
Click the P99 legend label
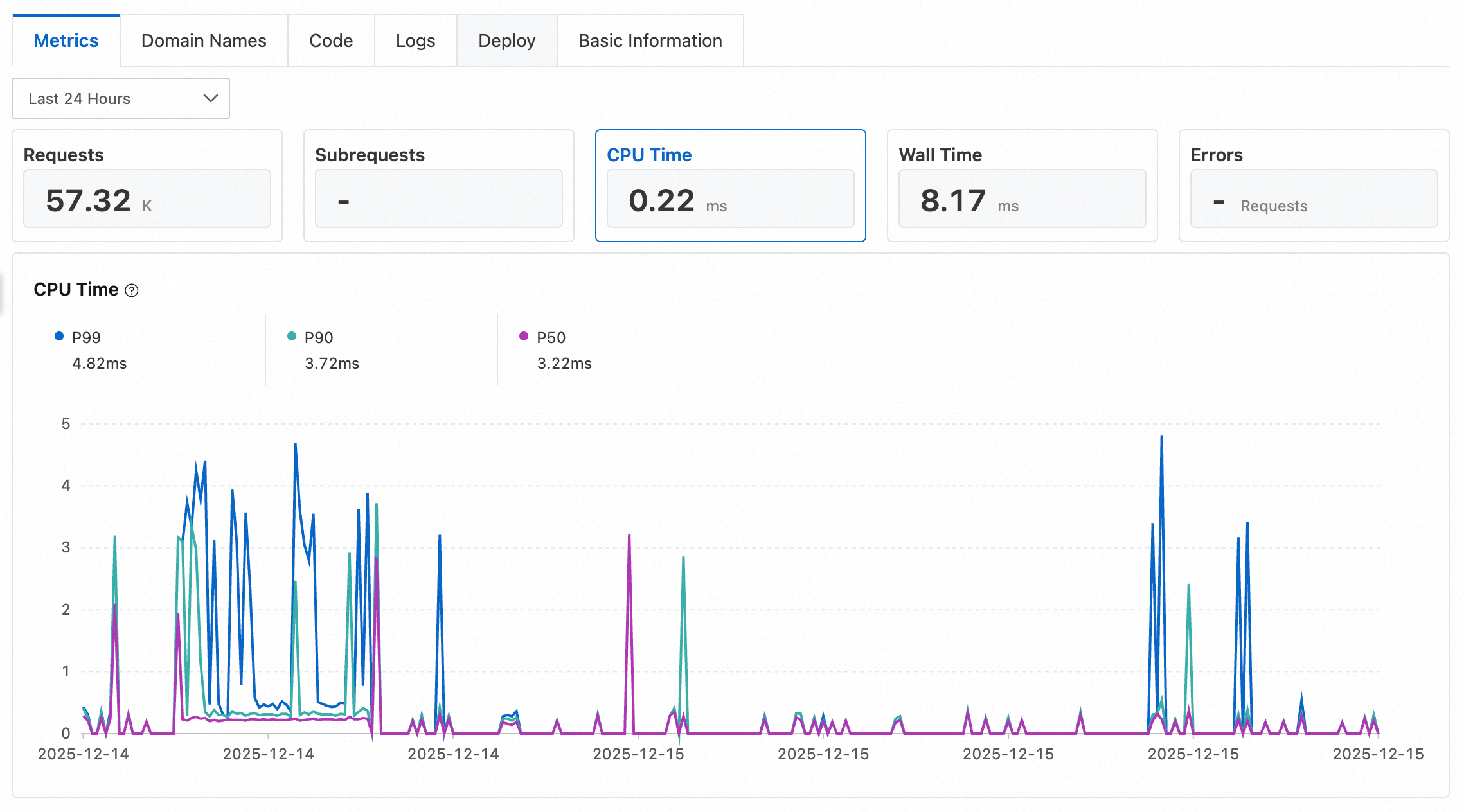point(86,337)
